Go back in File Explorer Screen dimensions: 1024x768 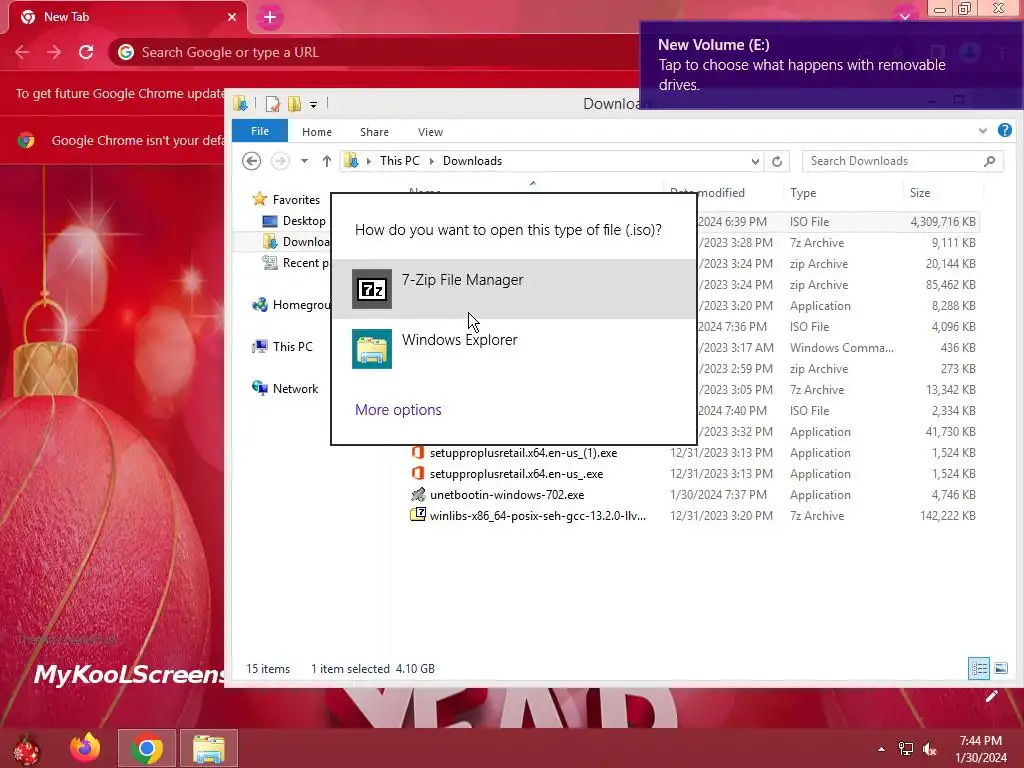click(x=251, y=161)
